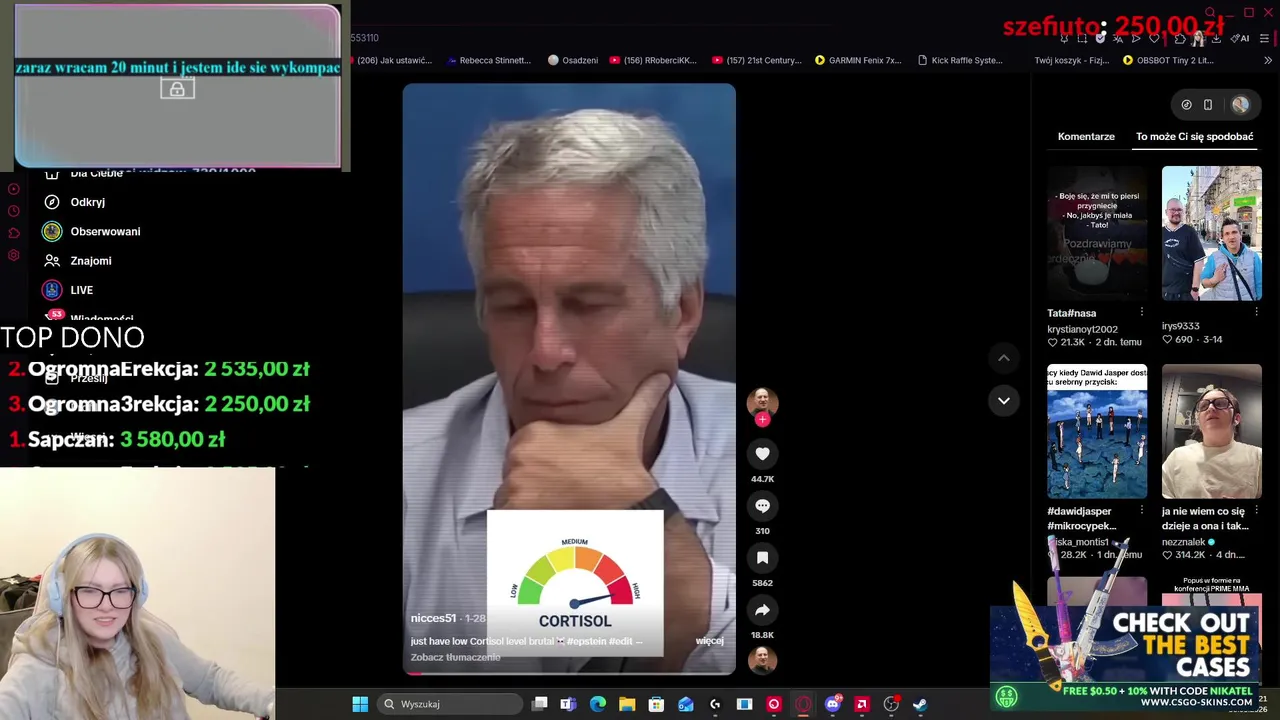Click the browser extensions cube icon in the toolbar
Image resolution: width=1280 pixels, height=720 pixels.
pos(1180,39)
